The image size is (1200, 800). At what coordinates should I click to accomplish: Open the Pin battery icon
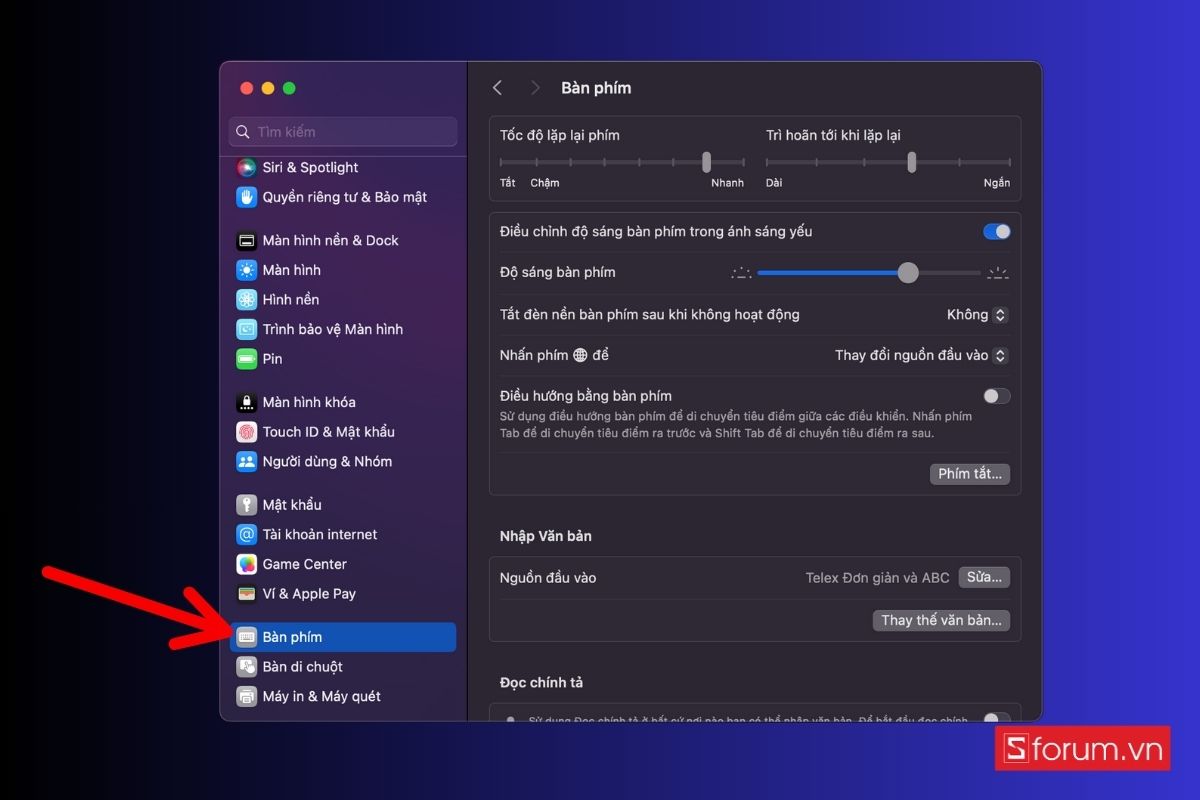[246, 359]
